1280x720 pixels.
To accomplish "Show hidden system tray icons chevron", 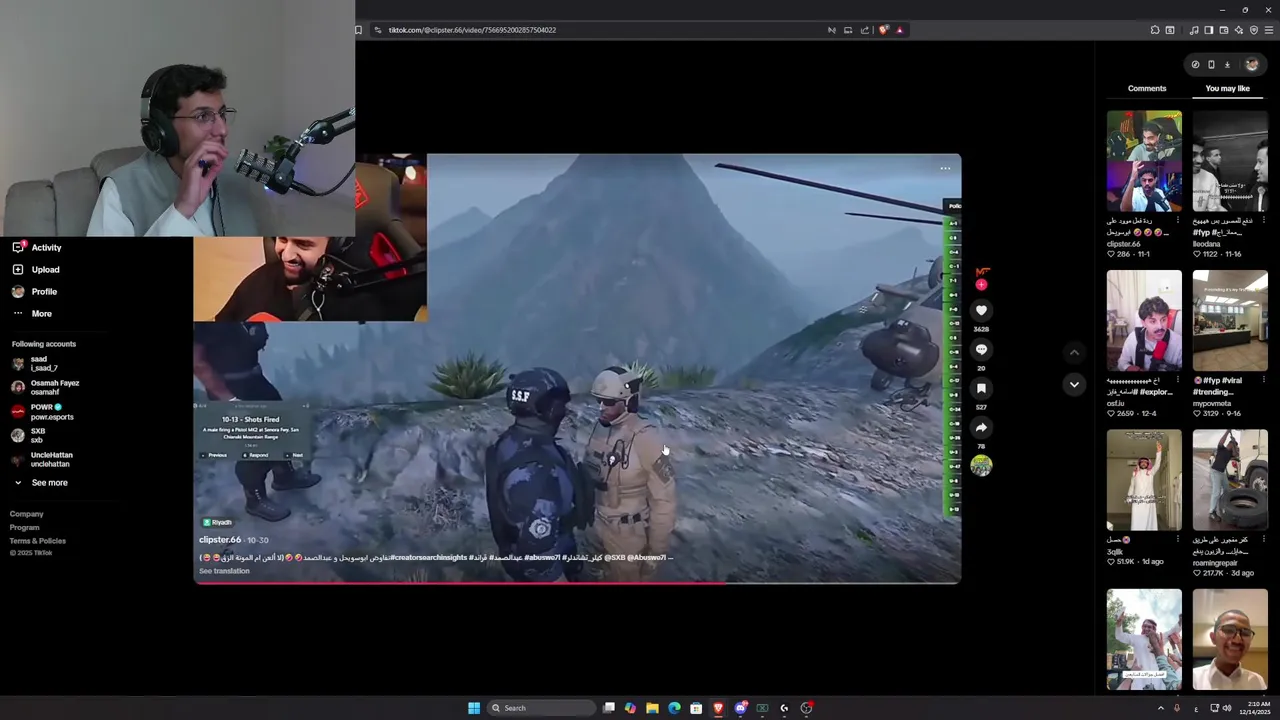I will click(x=1161, y=708).
